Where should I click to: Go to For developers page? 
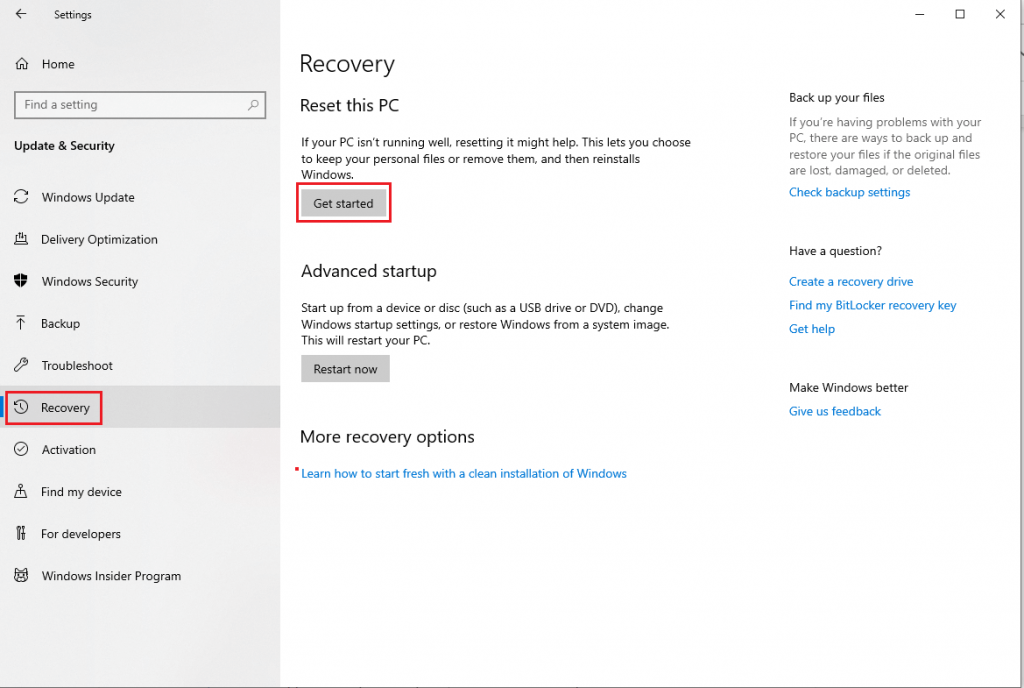pyautogui.click(x=80, y=534)
